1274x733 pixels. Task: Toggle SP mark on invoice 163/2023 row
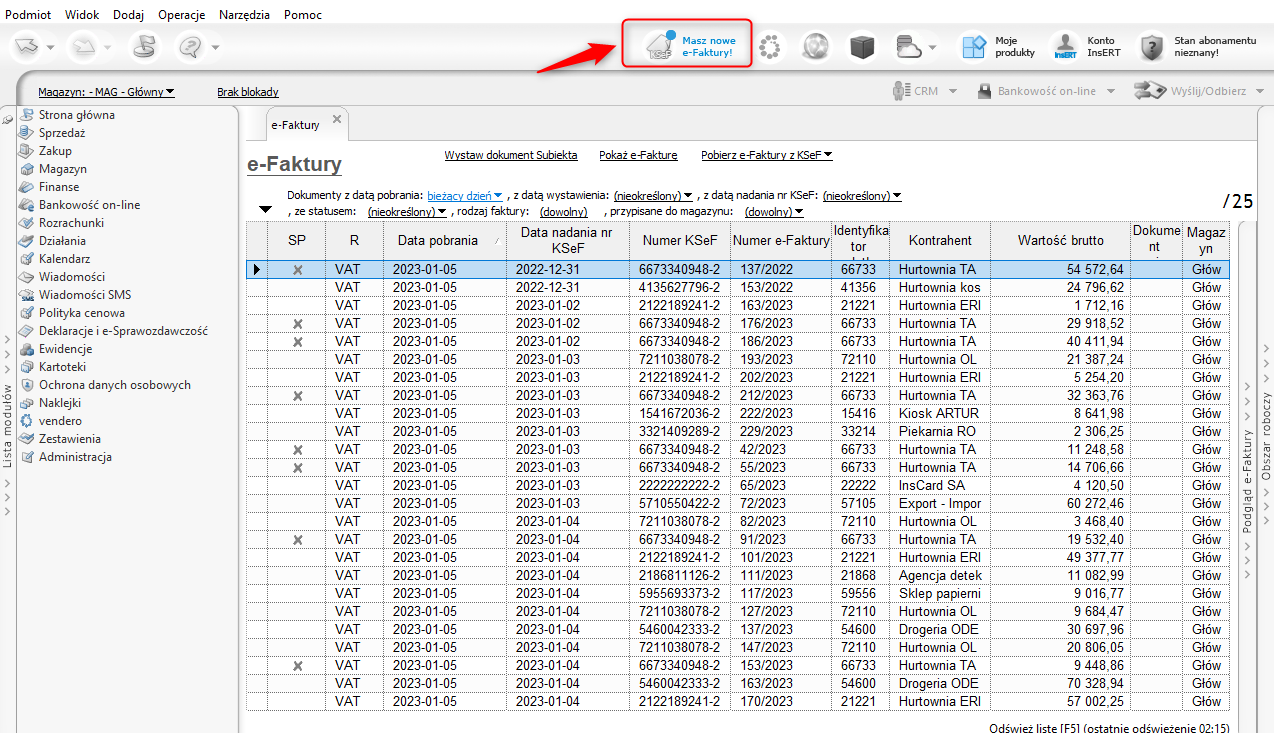point(297,305)
